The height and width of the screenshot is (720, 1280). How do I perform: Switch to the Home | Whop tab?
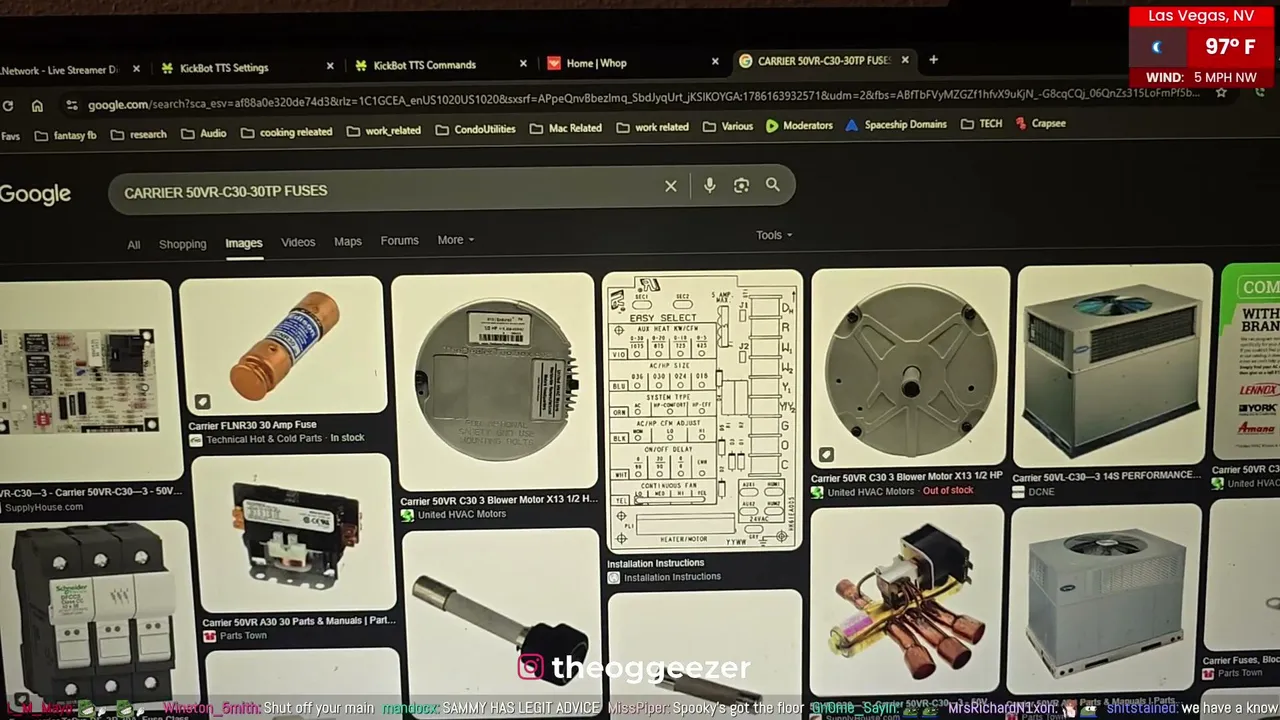click(596, 63)
